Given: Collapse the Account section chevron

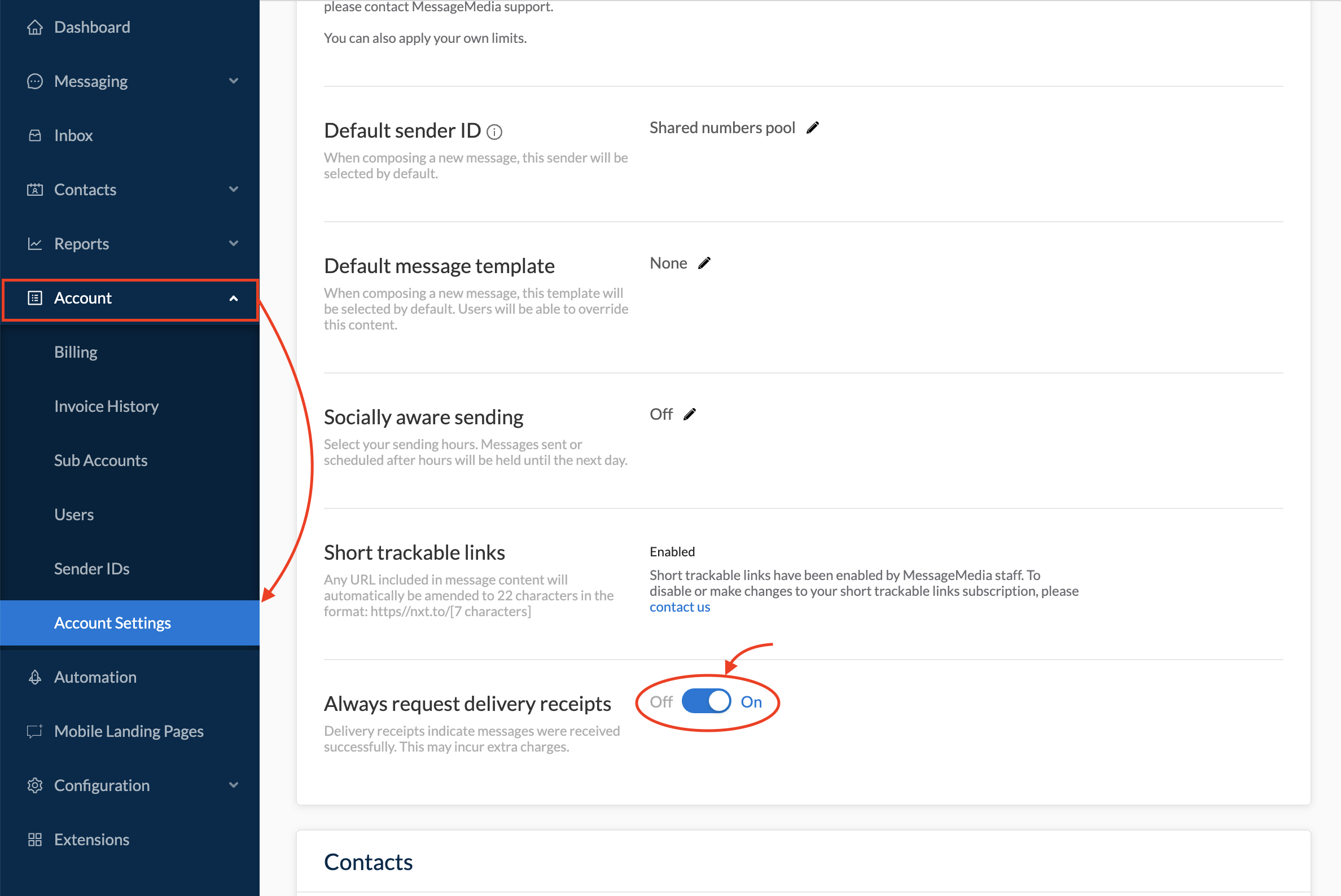Looking at the screenshot, I should (x=233, y=298).
